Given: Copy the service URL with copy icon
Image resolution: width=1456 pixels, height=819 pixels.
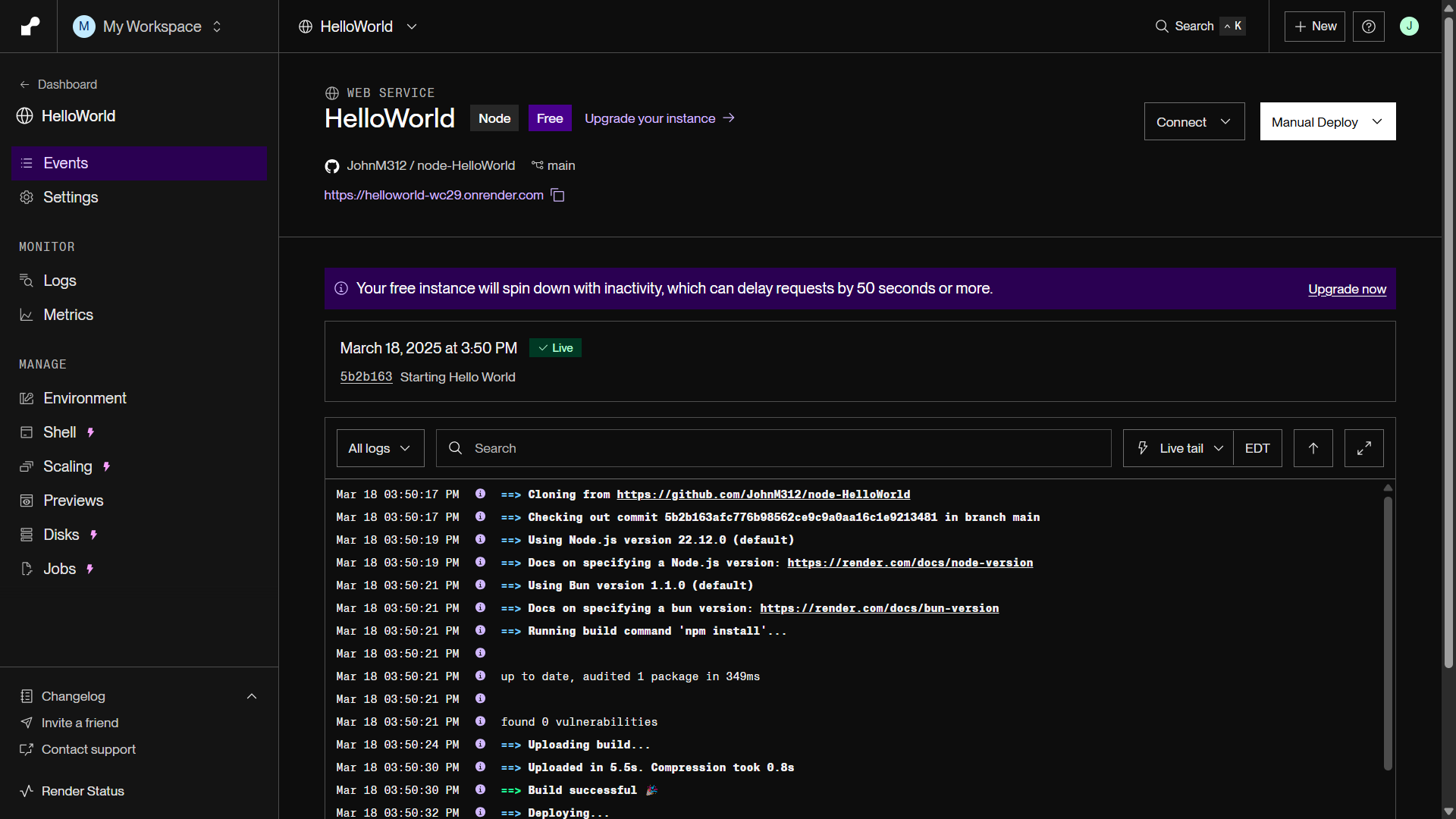Looking at the screenshot, I should (x=558, y=195).
